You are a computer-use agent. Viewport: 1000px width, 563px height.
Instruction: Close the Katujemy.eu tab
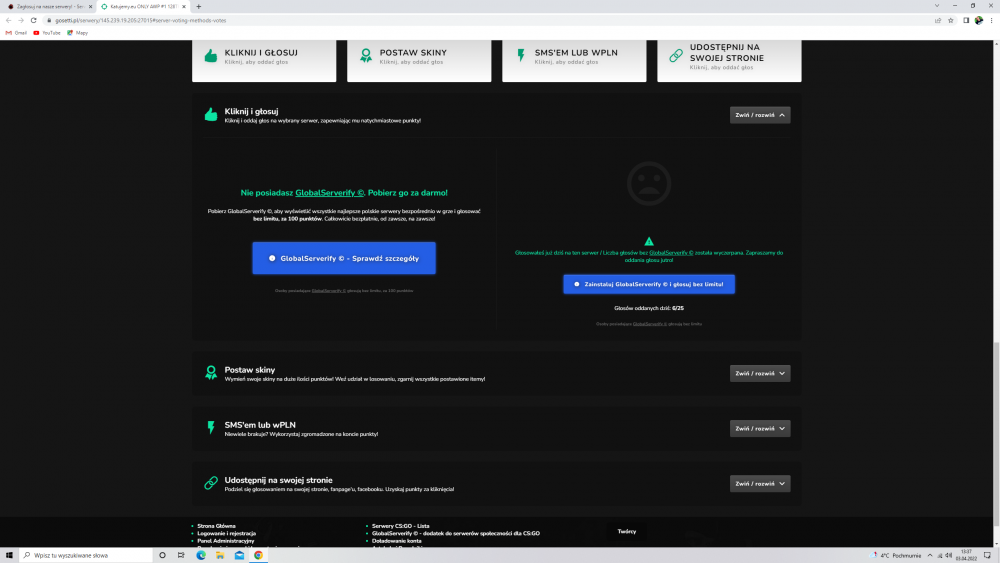pyautogui.click(x=184, y=6)
